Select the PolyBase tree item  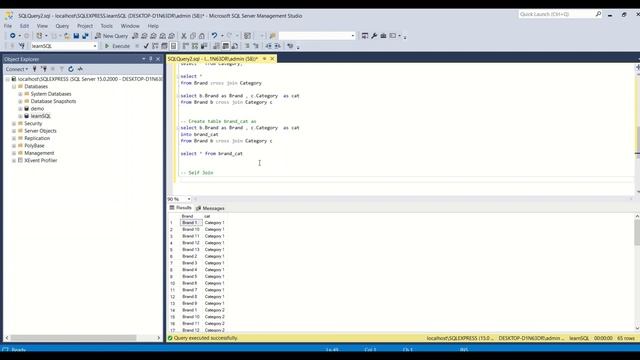(34, 146)
